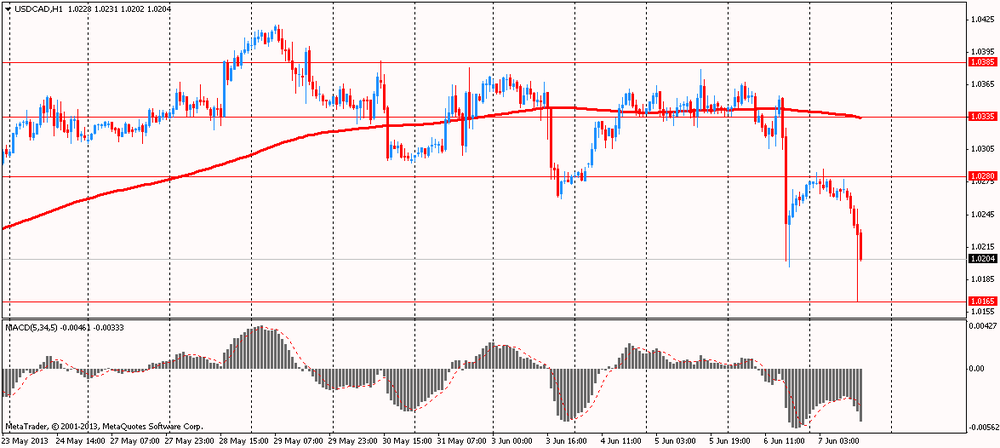Click the red 1.0385 price label
1000x448 pixels.
click(x=982, y=62)
